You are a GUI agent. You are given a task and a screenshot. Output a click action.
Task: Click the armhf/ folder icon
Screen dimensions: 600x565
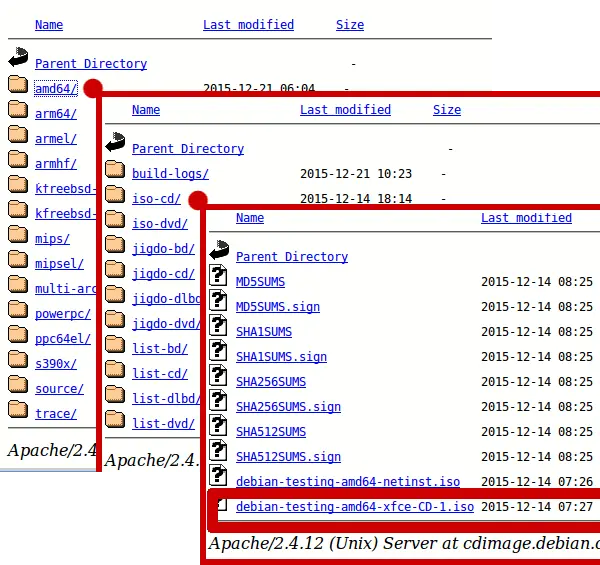[x=18, y=160]
